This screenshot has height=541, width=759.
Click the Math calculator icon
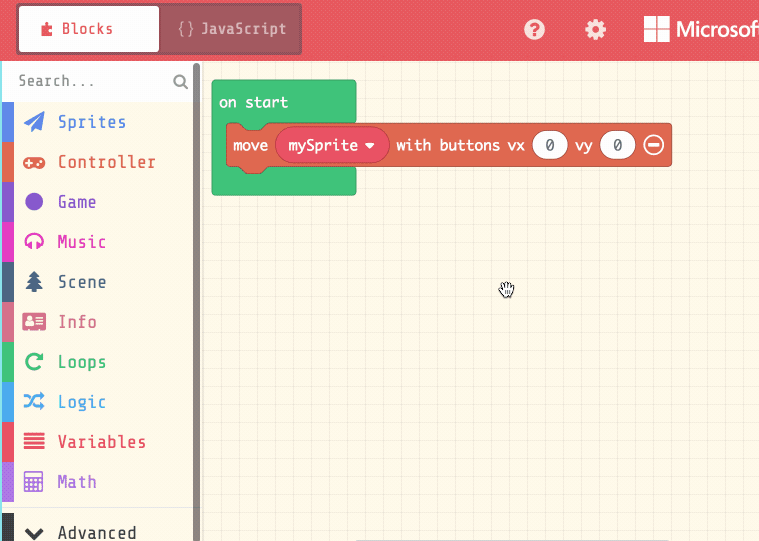33,482
